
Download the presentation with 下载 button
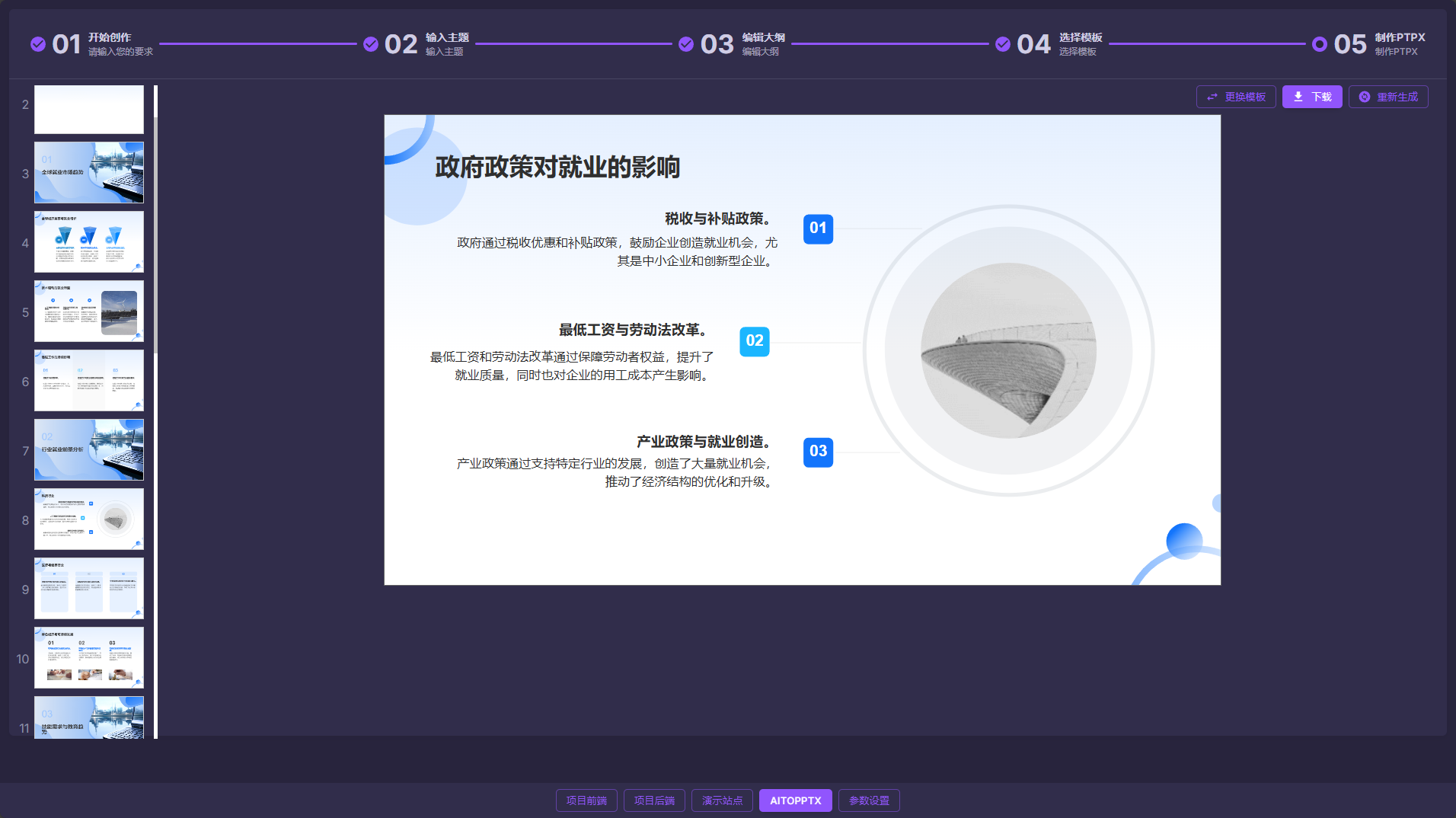pyautogui.click(x=1312, y=97)
